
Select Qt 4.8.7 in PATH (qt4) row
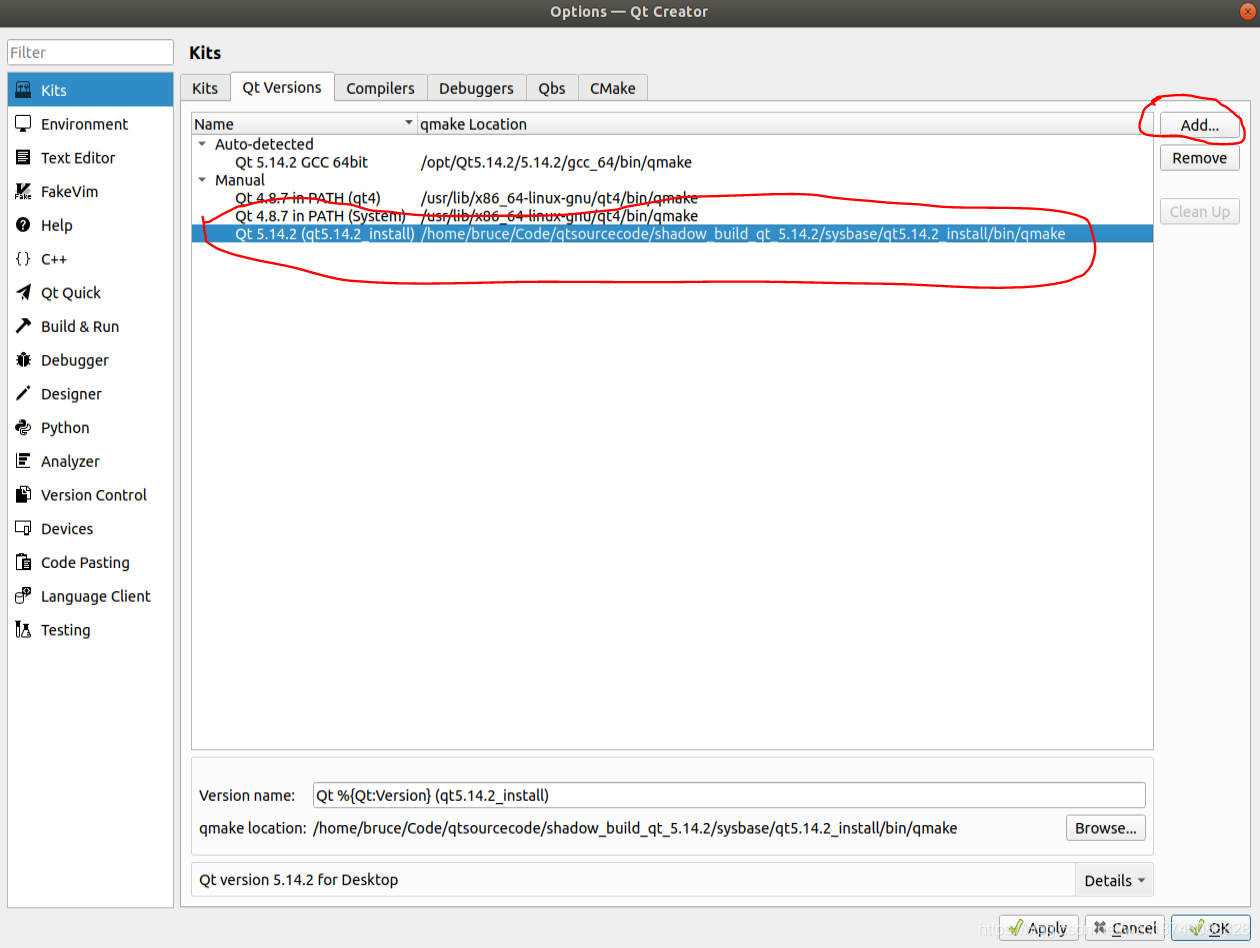click(x=672, y=198)
